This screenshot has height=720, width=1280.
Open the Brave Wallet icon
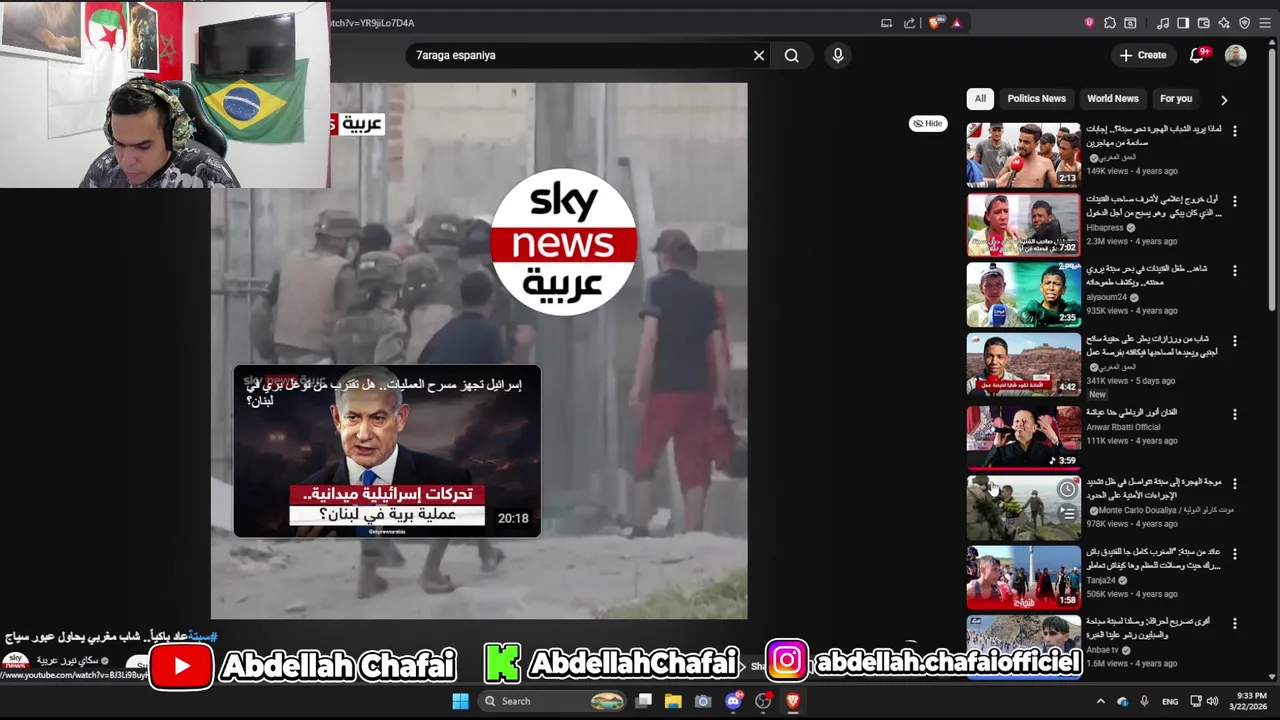tap(1204, 23)
